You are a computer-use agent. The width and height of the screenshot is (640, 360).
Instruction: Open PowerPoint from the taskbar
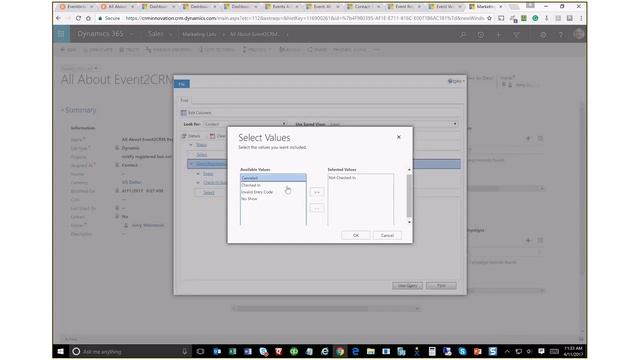478,351
